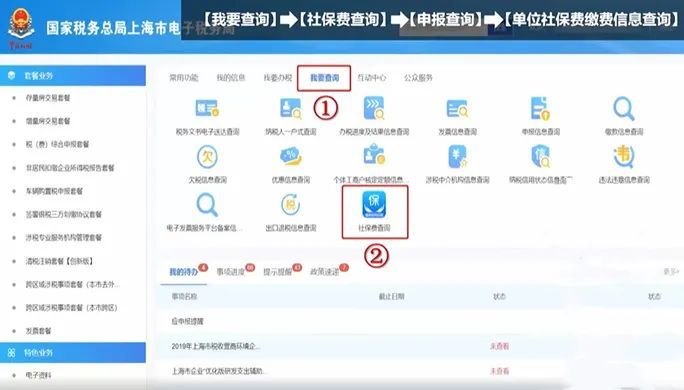Open 存量房交易套餐 in sidebar
The height and width of the screenshot is (390, 684).
48,98
